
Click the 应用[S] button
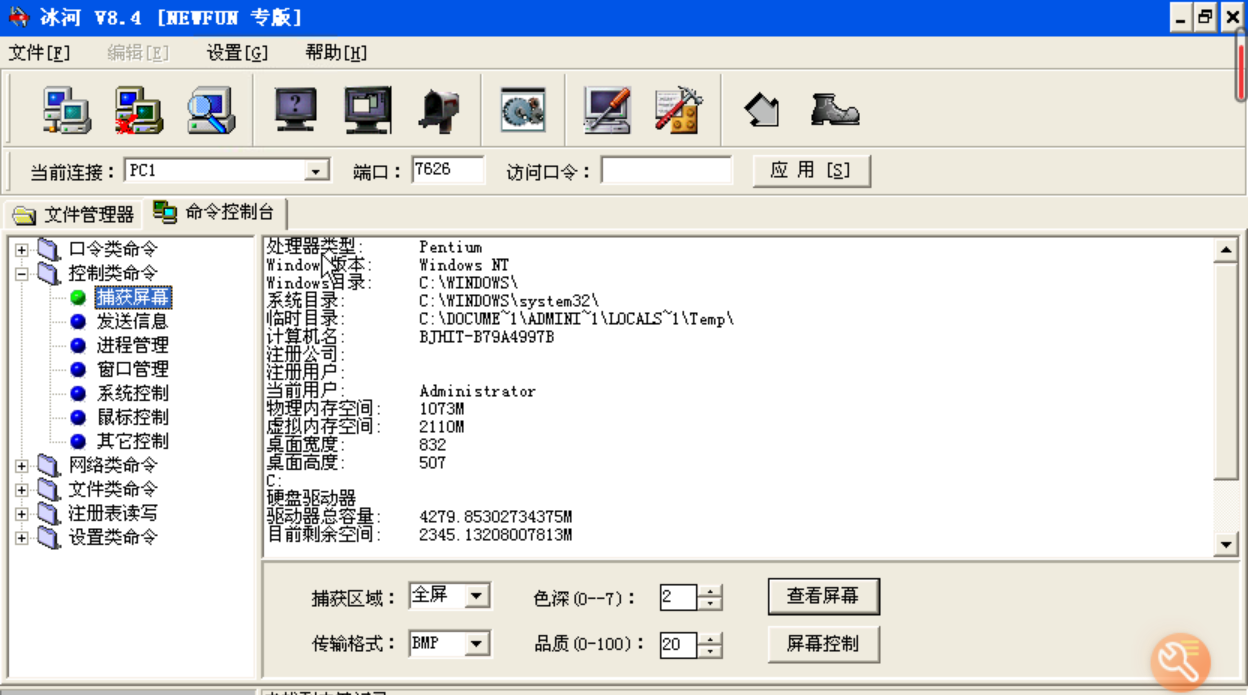pos(811,170)
